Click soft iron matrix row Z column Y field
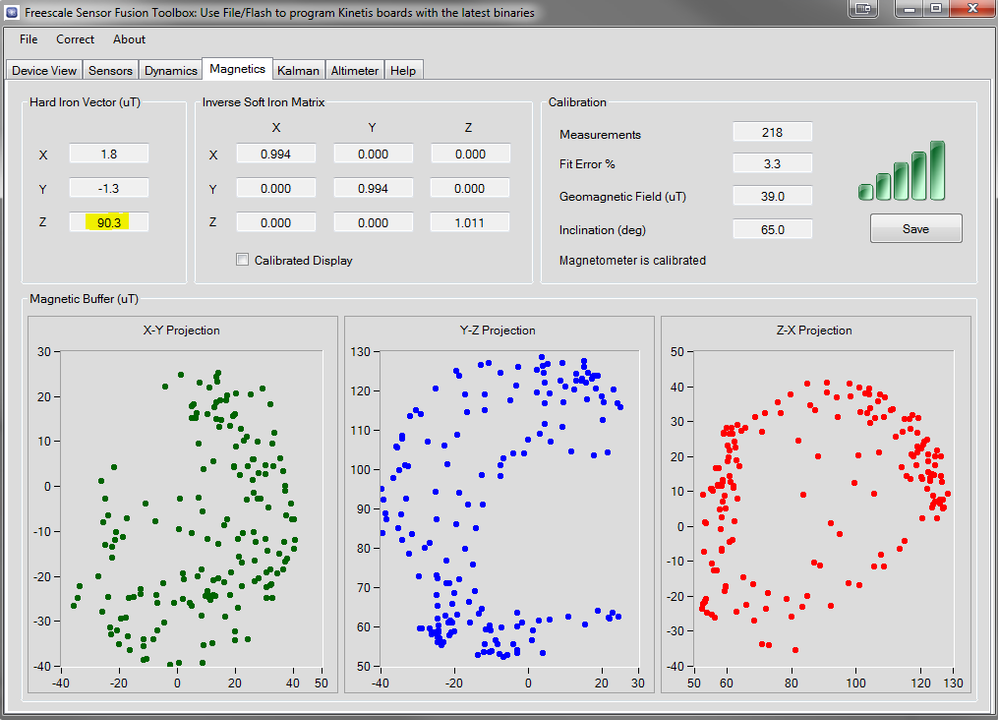Image resolution: width=998 pixels, height=720 pixels. coord(373,223)
